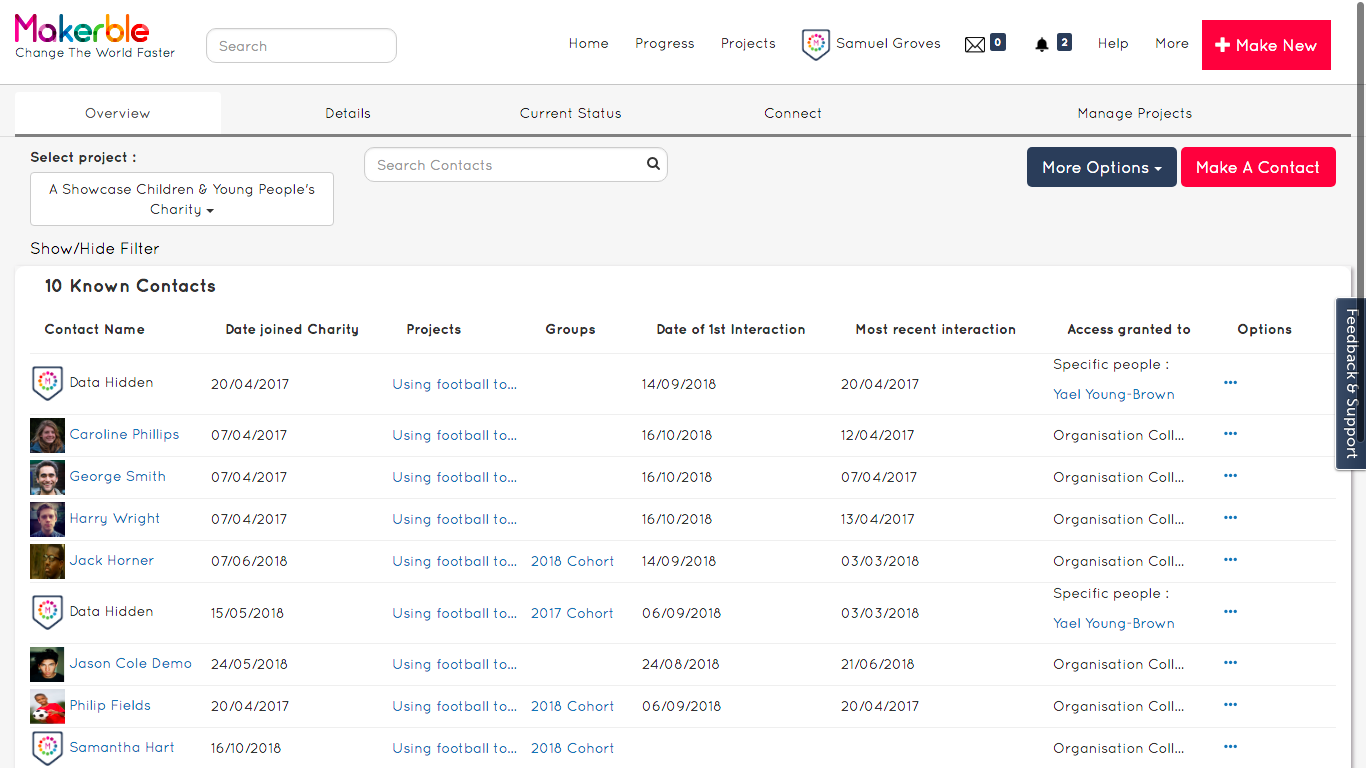Screen dimensions: 1366x768
Task: Open options dots for Jason Cole Demo
Action: (x=1230, y=663)
